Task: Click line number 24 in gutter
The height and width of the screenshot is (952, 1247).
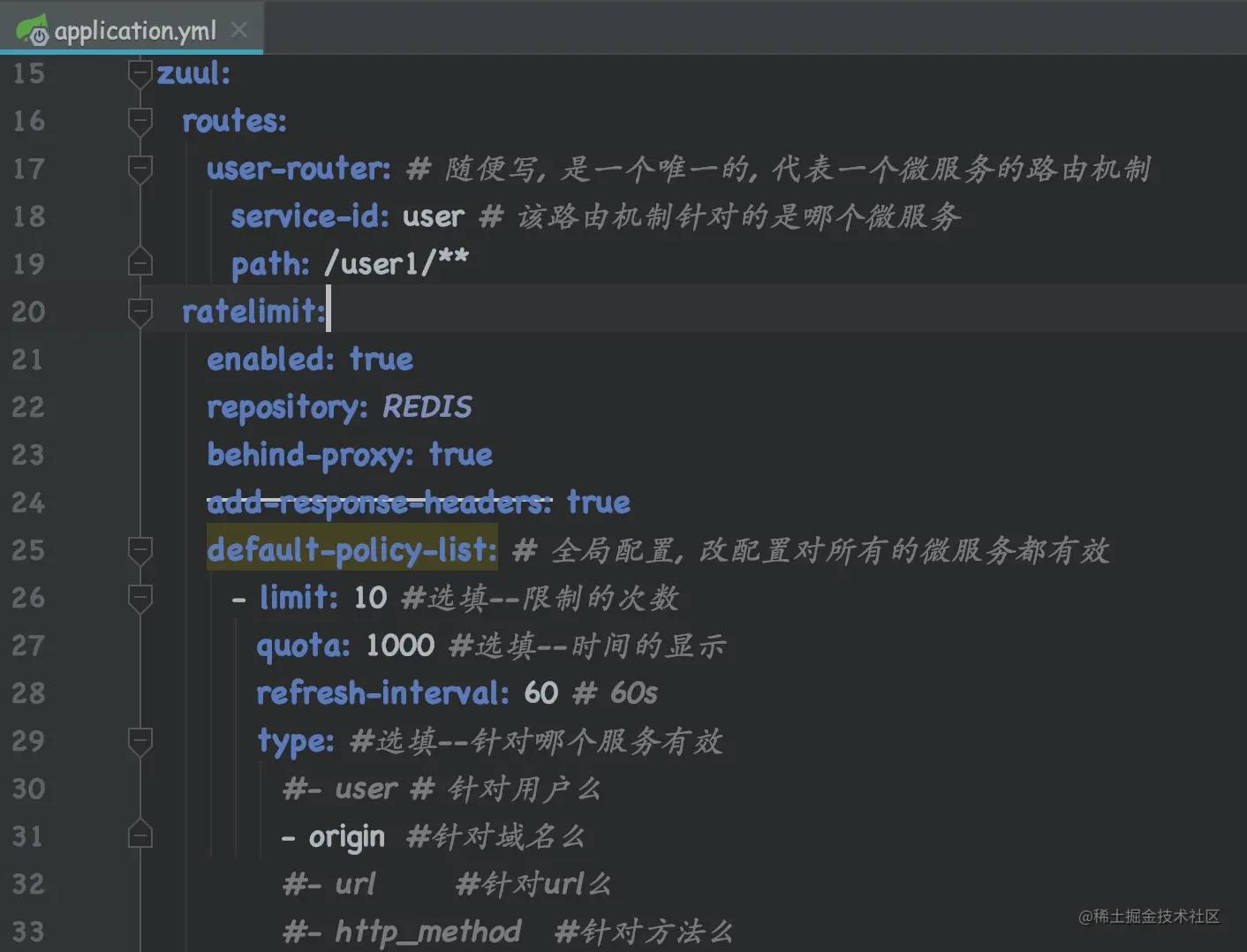Action: pos(28,502)
